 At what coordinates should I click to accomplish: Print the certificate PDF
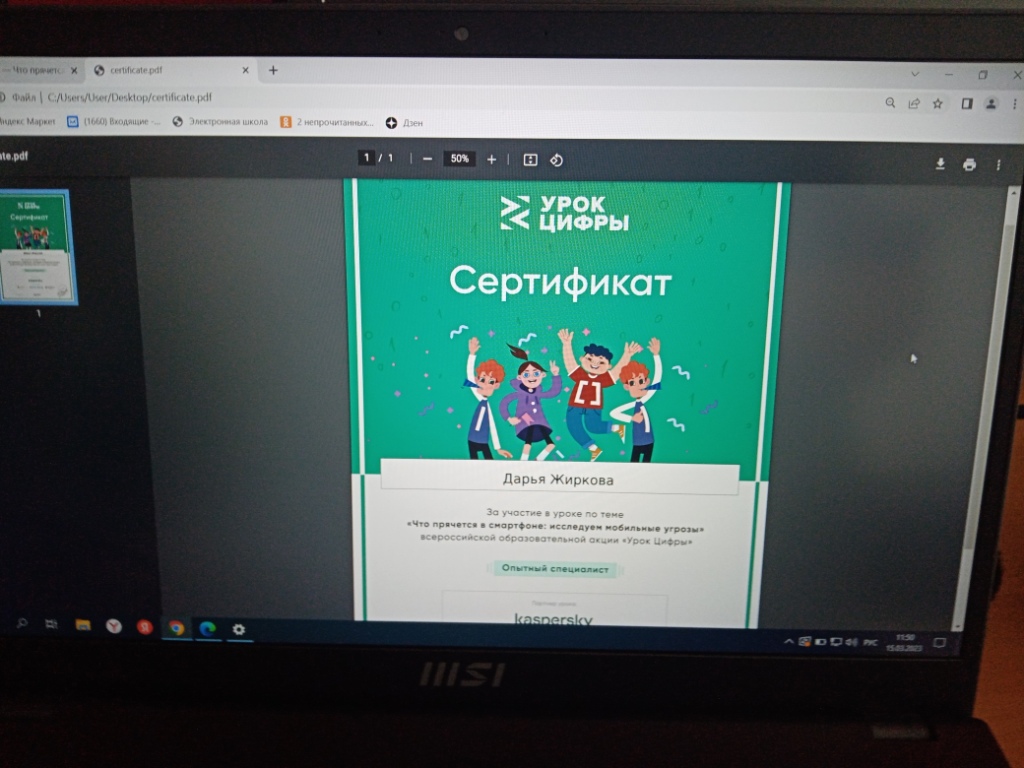(969, 165)
